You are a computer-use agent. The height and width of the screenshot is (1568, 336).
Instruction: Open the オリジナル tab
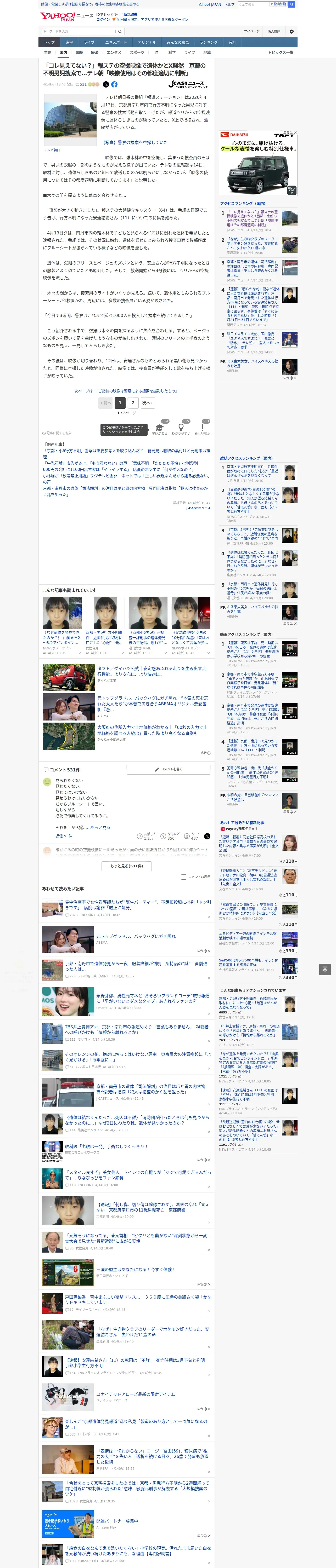tap(147, 43)
